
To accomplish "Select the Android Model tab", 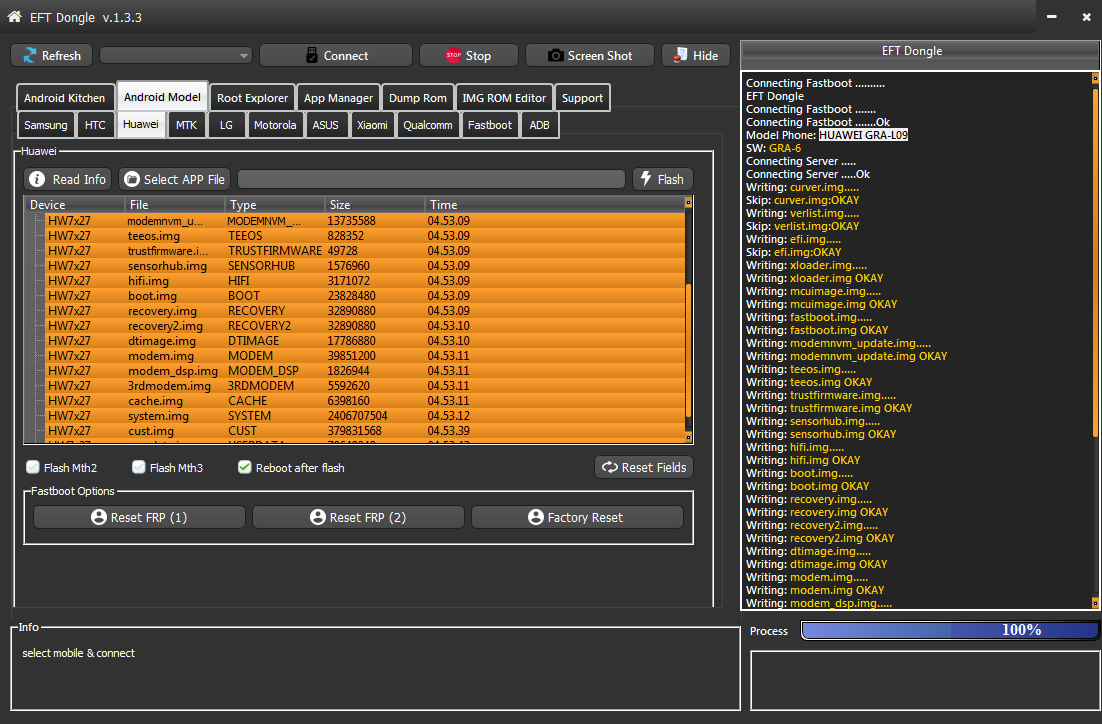I will click(162, 97).
